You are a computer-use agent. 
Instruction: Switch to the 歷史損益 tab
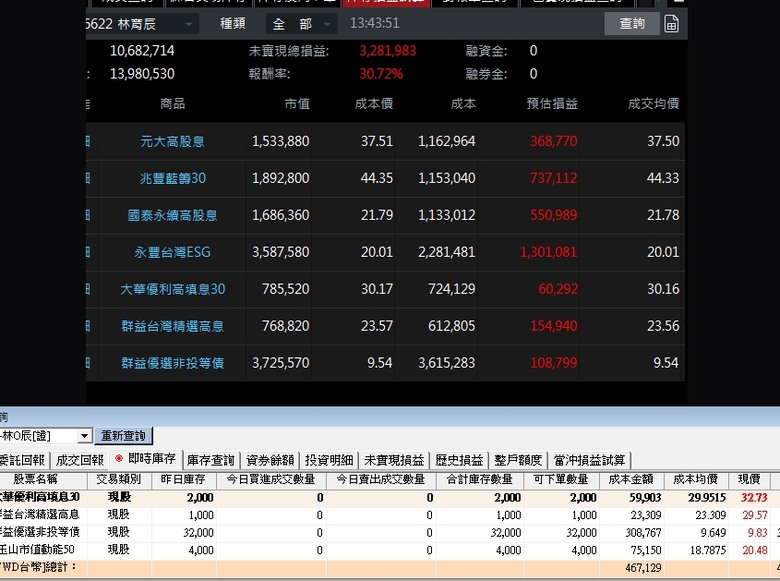(459, 460)
